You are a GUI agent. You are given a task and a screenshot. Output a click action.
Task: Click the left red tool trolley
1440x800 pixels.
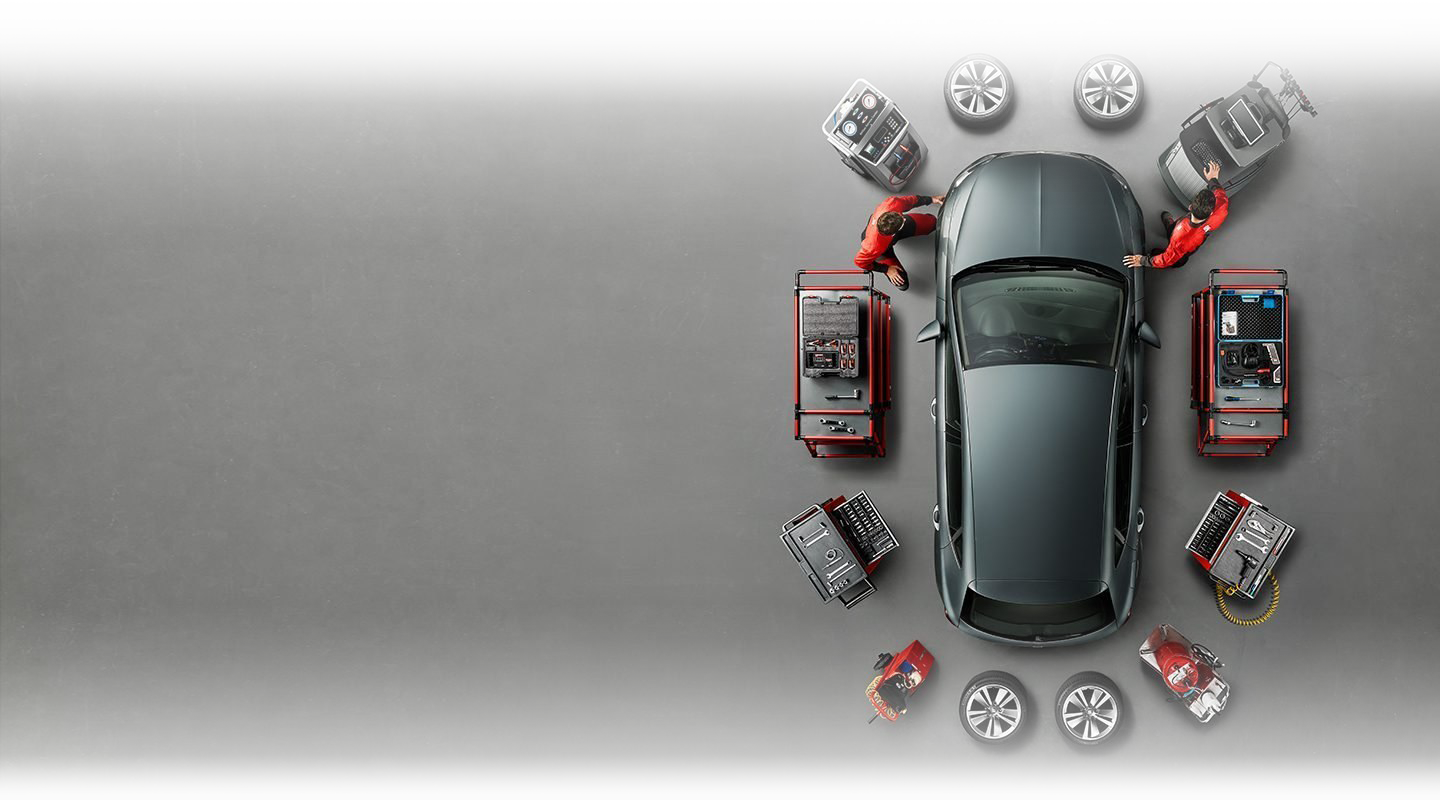[x=842, y=362]
